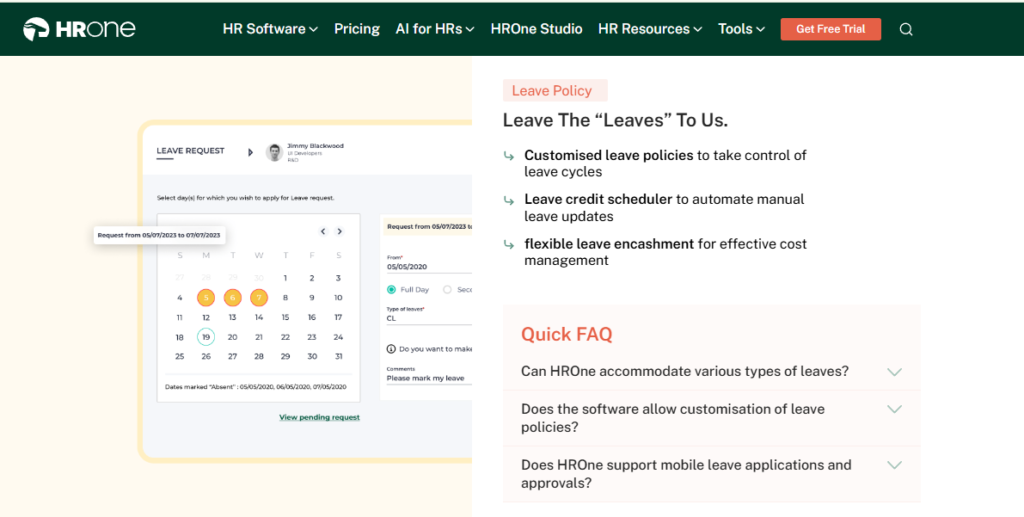Viewport: 1024px width, 517px height.
Task: Open the HR Software dropdown menu
Action: click(x=270, y=29)
